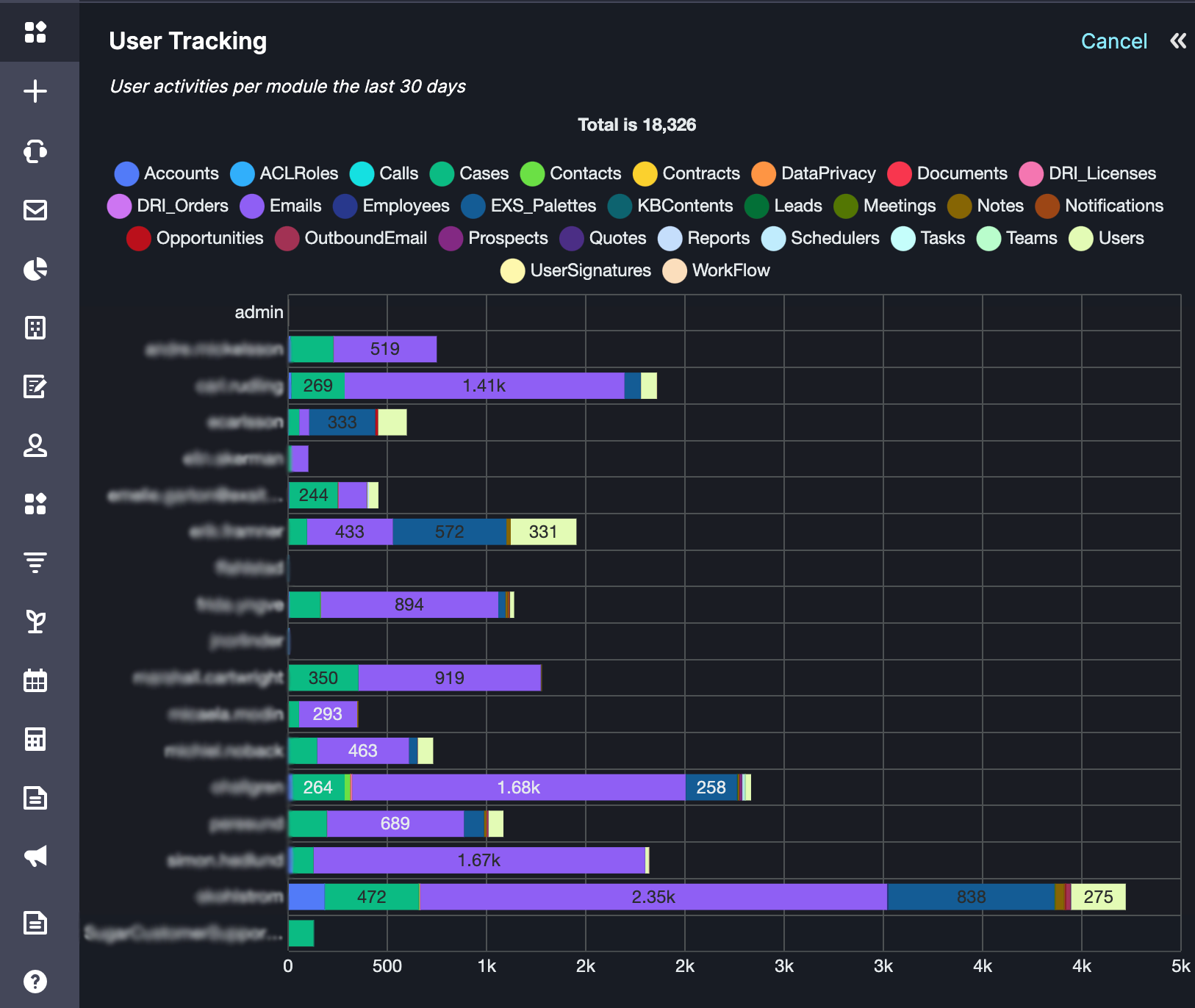
Task: Open modules grid icon above the plus icon
Action: (x=35, y=32)
